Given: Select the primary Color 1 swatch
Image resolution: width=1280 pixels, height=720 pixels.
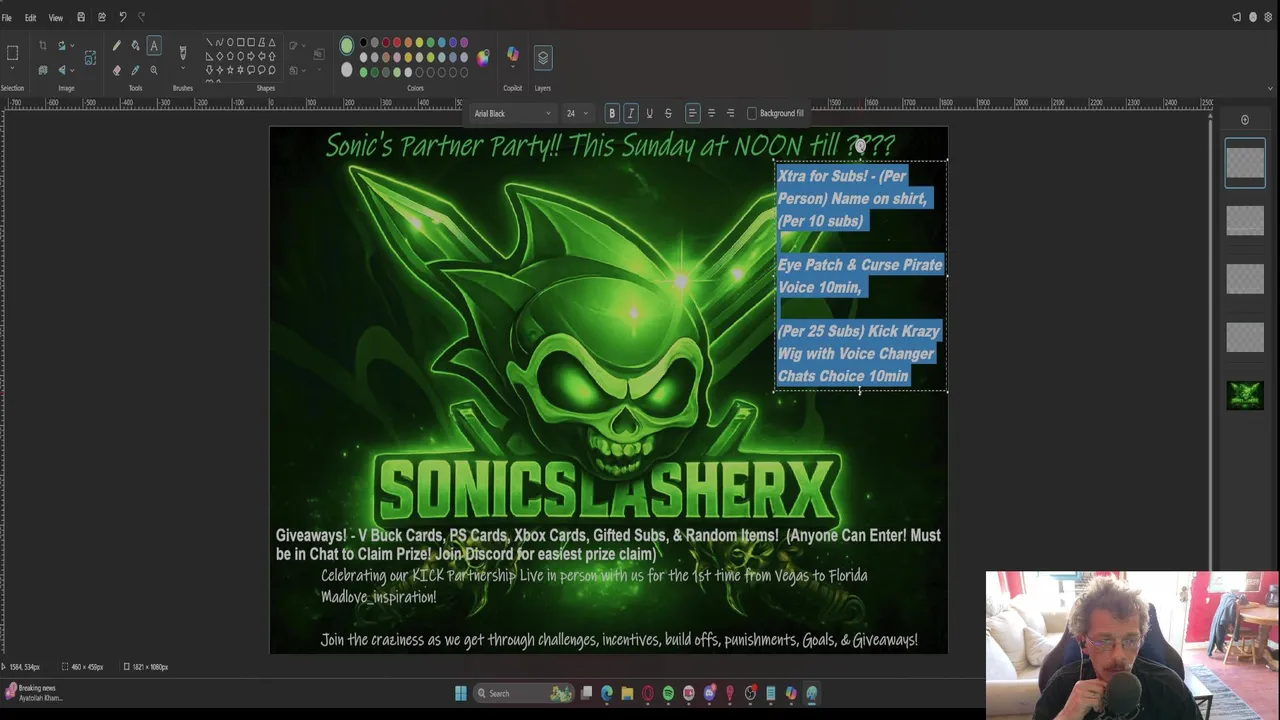Looking at the screenshot, I should [x=346, y=45].
